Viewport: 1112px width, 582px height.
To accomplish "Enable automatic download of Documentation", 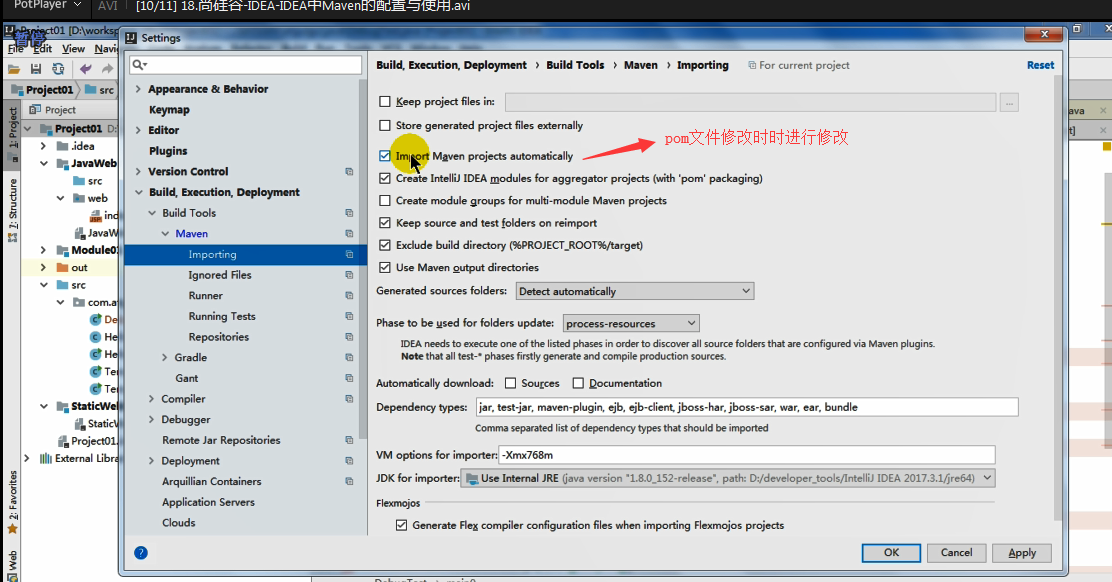I will [578, 383].
